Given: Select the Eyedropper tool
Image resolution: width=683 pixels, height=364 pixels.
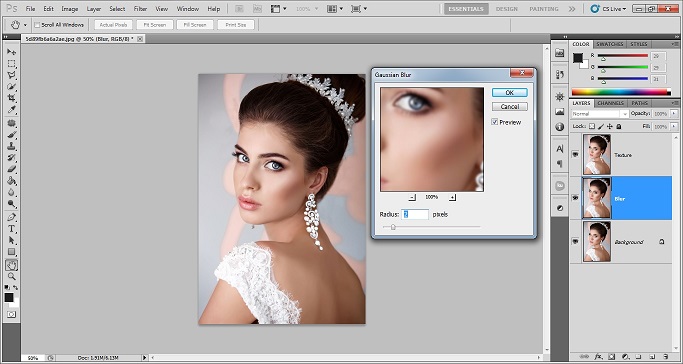Looking at the screenshot, I should (x=11, y=109).
